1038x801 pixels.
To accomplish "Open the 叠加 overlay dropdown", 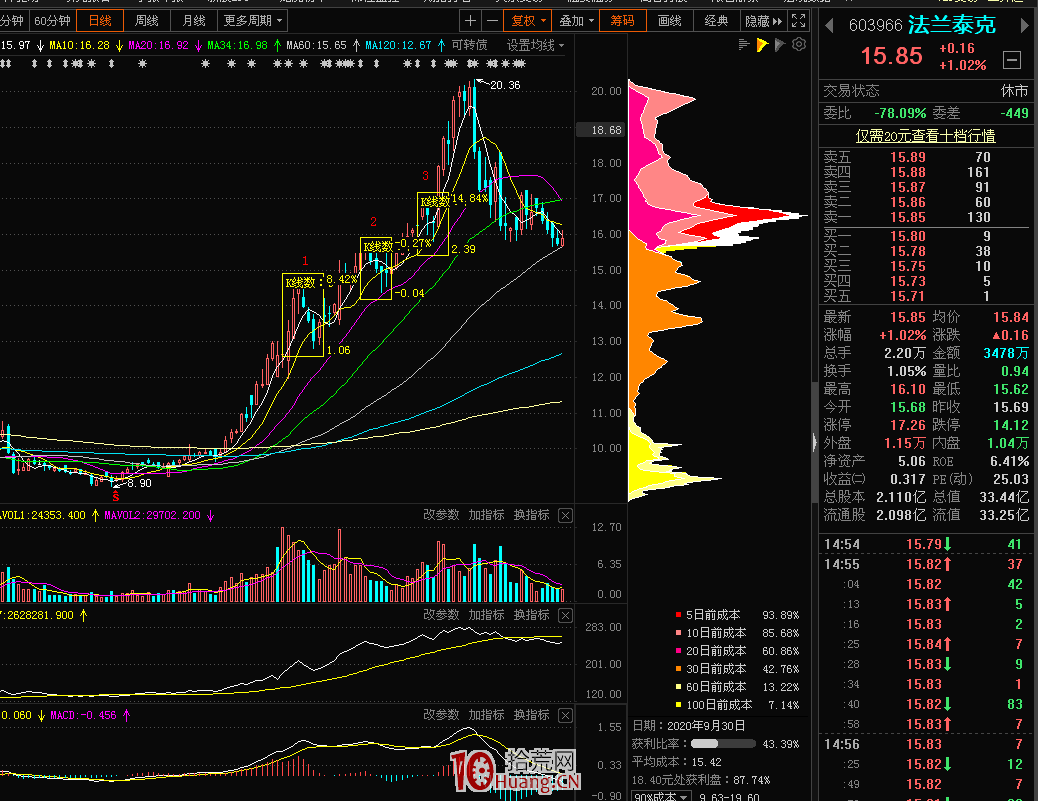I will [576, 21].
